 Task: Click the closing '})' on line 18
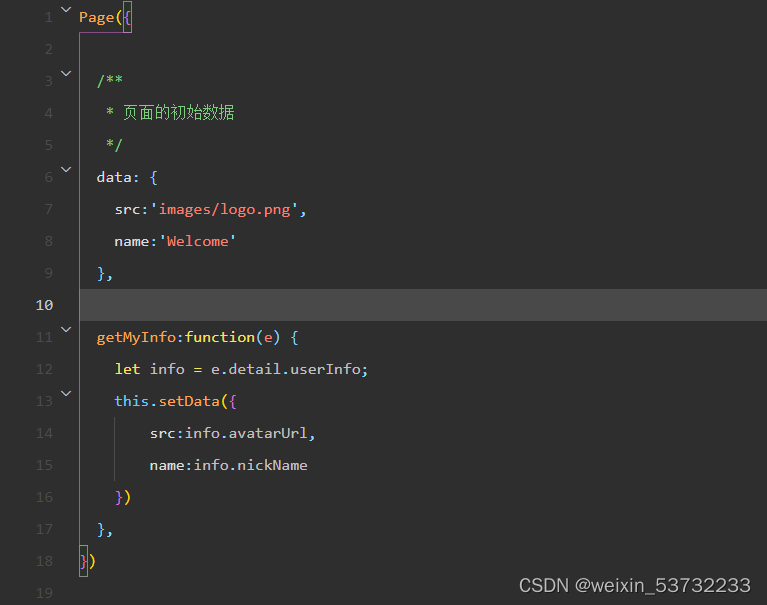pos(88,561)
